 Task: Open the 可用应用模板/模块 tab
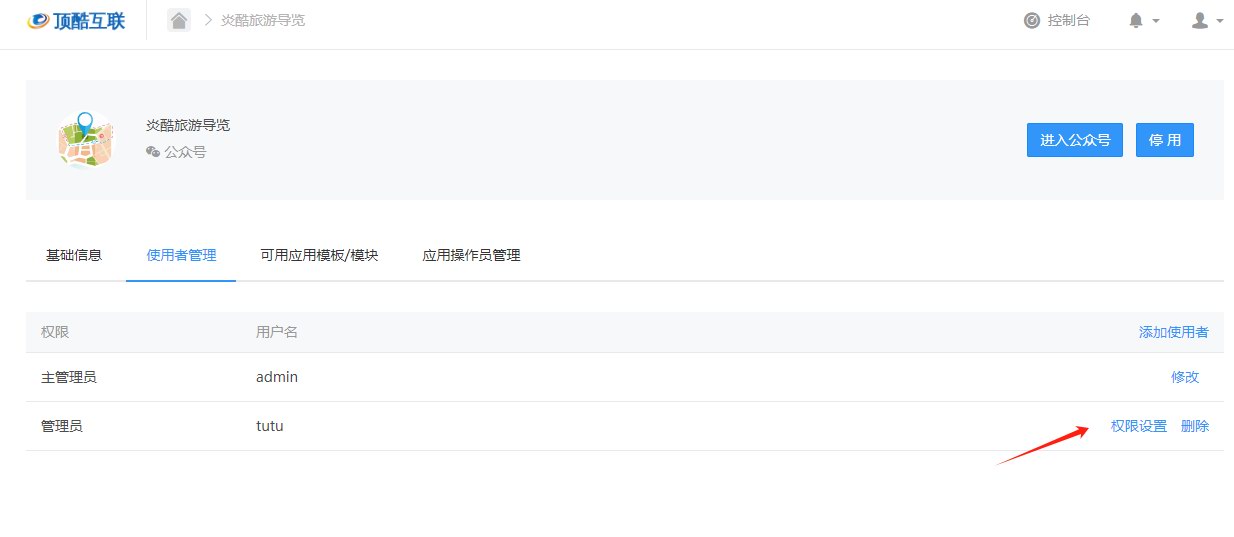tap(319, 255)
